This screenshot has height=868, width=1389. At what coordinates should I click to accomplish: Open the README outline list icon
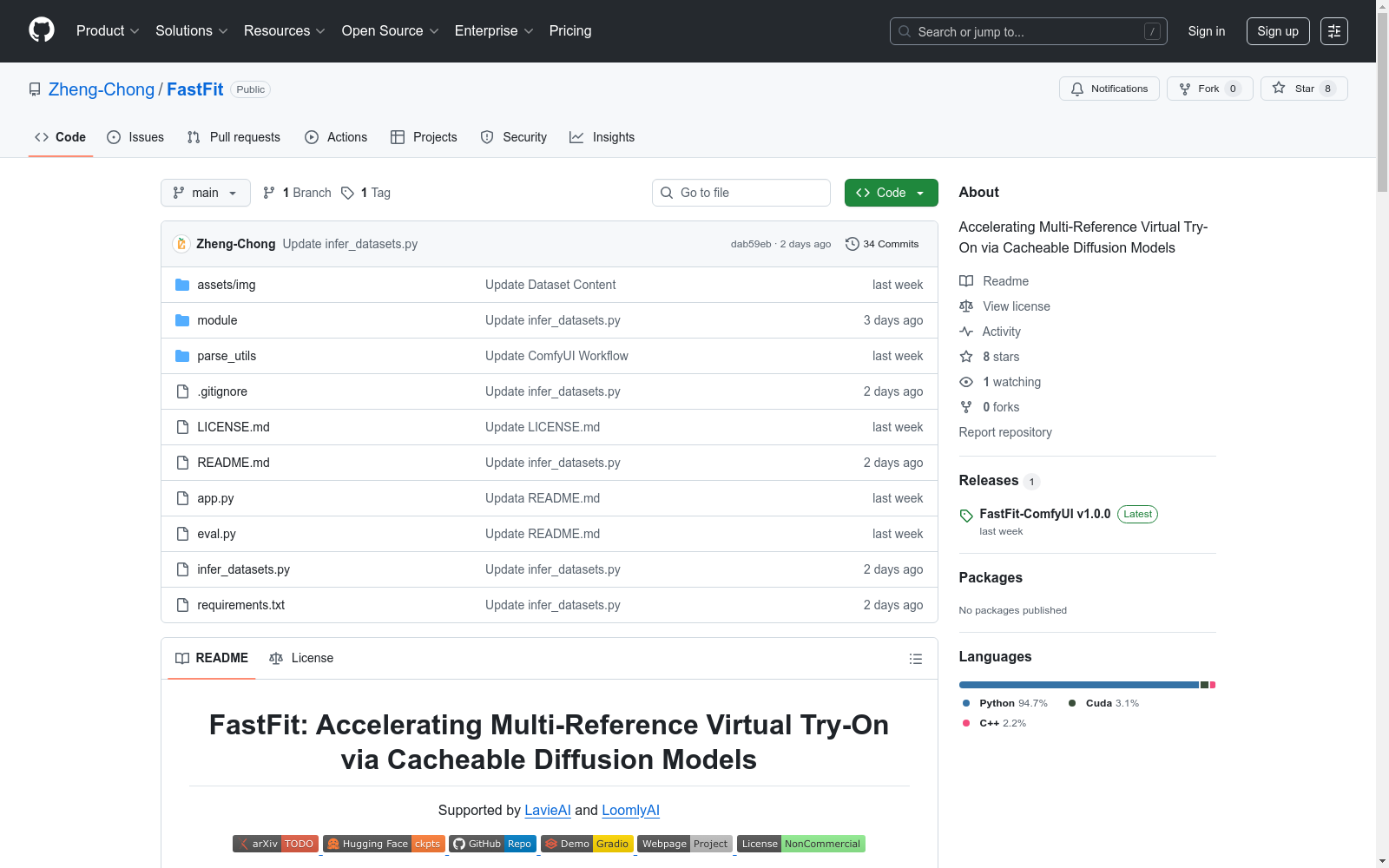tap(915, 659)
